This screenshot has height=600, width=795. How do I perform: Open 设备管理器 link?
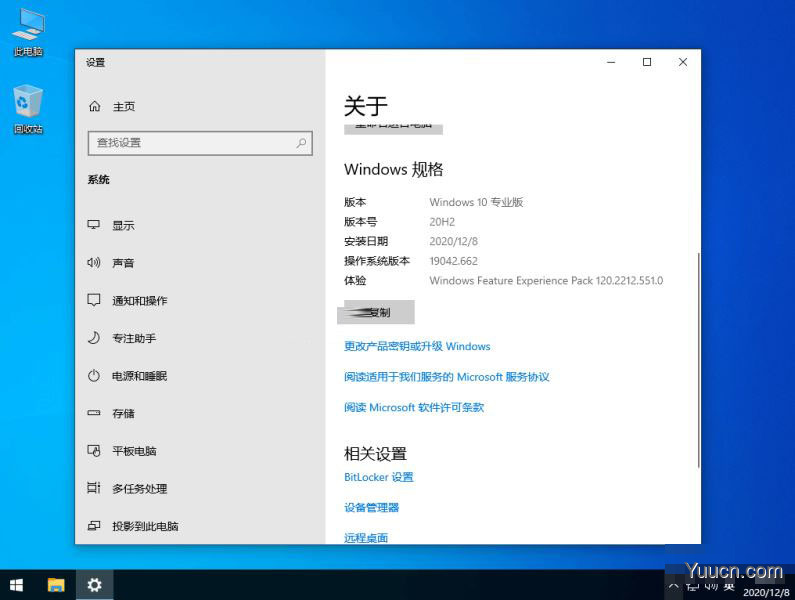[x=371, y=507]
